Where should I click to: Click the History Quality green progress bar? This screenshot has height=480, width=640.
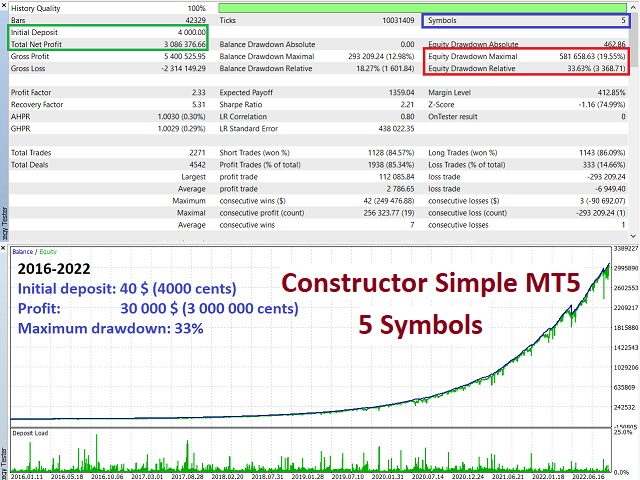click(x=422, y=8)
